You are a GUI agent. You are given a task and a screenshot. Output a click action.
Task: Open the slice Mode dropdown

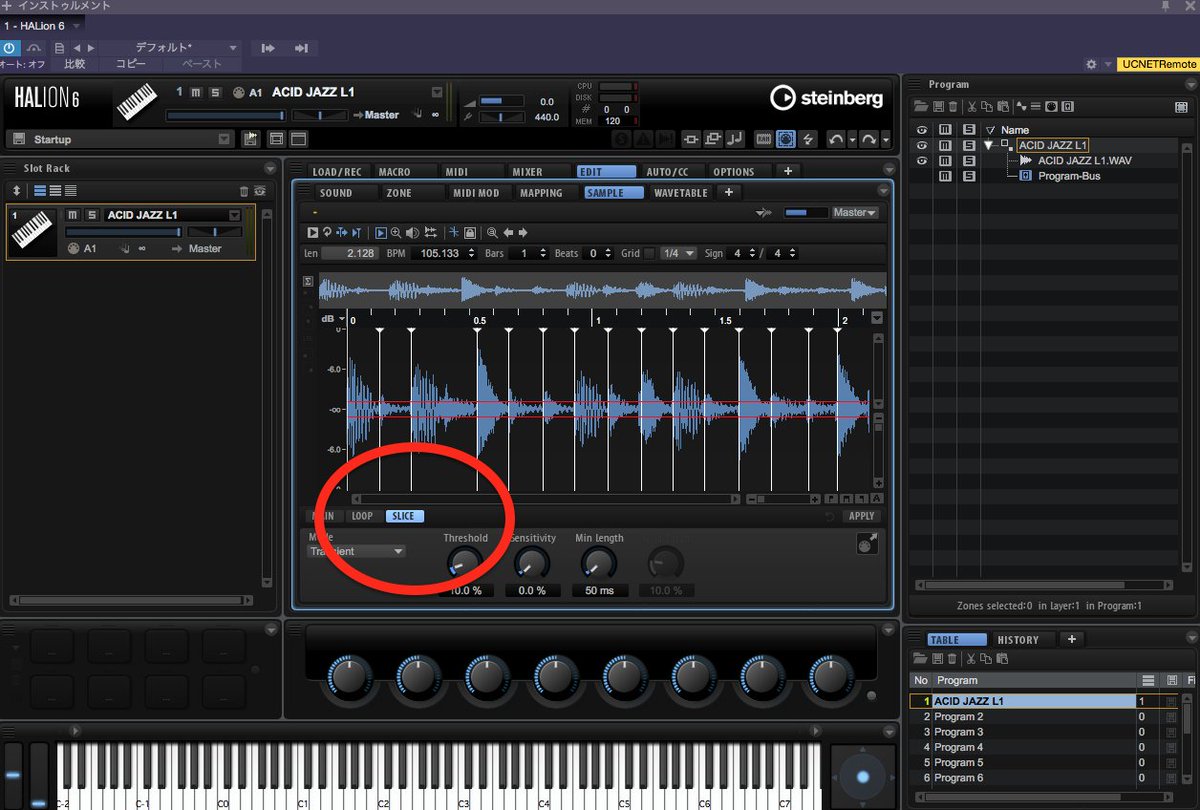tap(358, 551)
